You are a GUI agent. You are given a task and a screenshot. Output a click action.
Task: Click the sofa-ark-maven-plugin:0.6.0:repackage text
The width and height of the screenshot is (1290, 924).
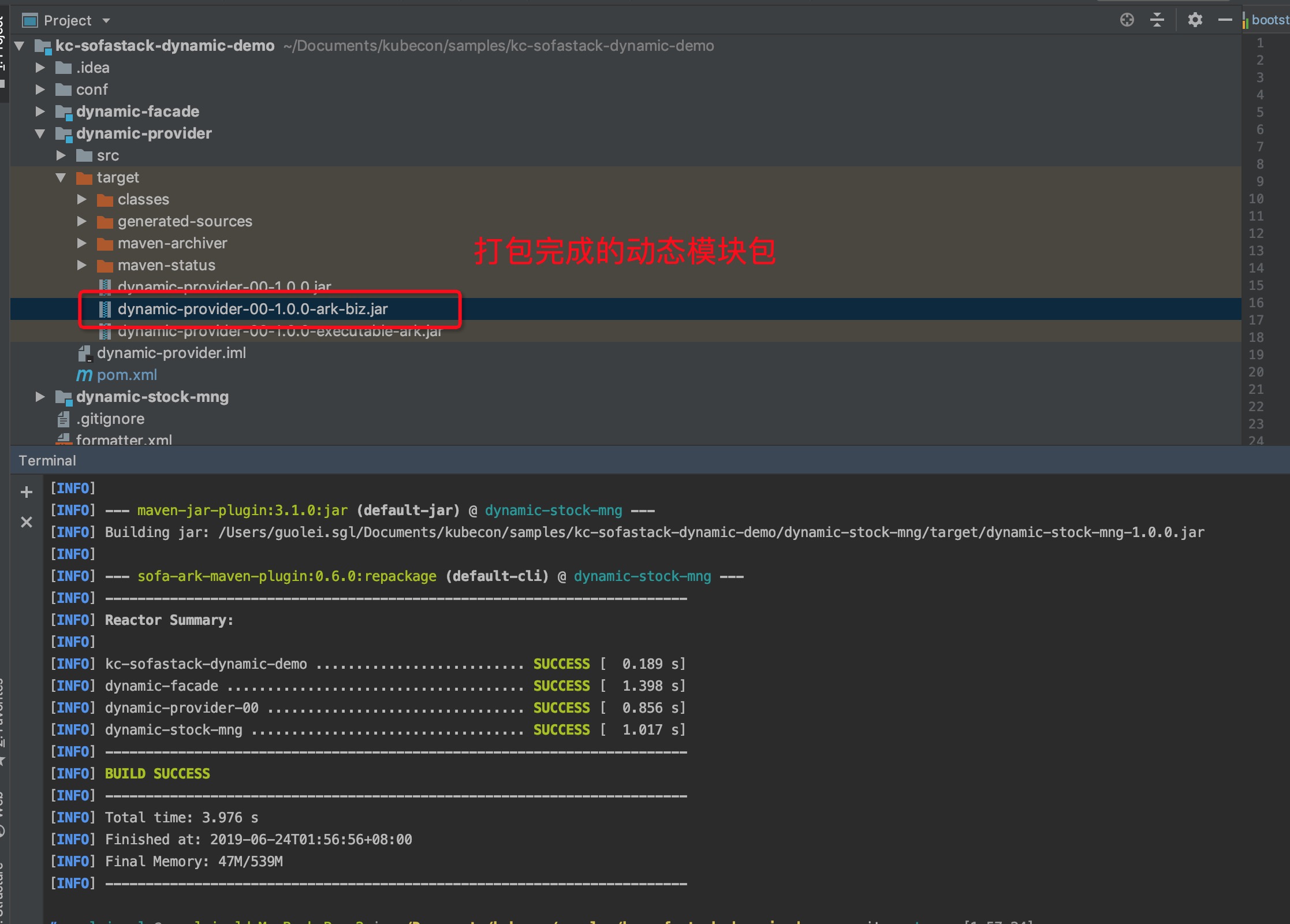(287, 576)
